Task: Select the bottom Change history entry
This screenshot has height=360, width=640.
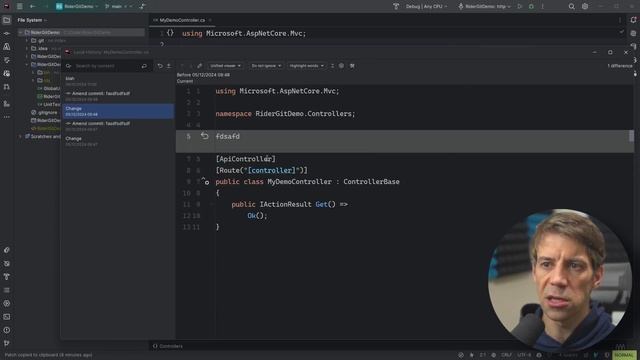Action: pos(118,141)
